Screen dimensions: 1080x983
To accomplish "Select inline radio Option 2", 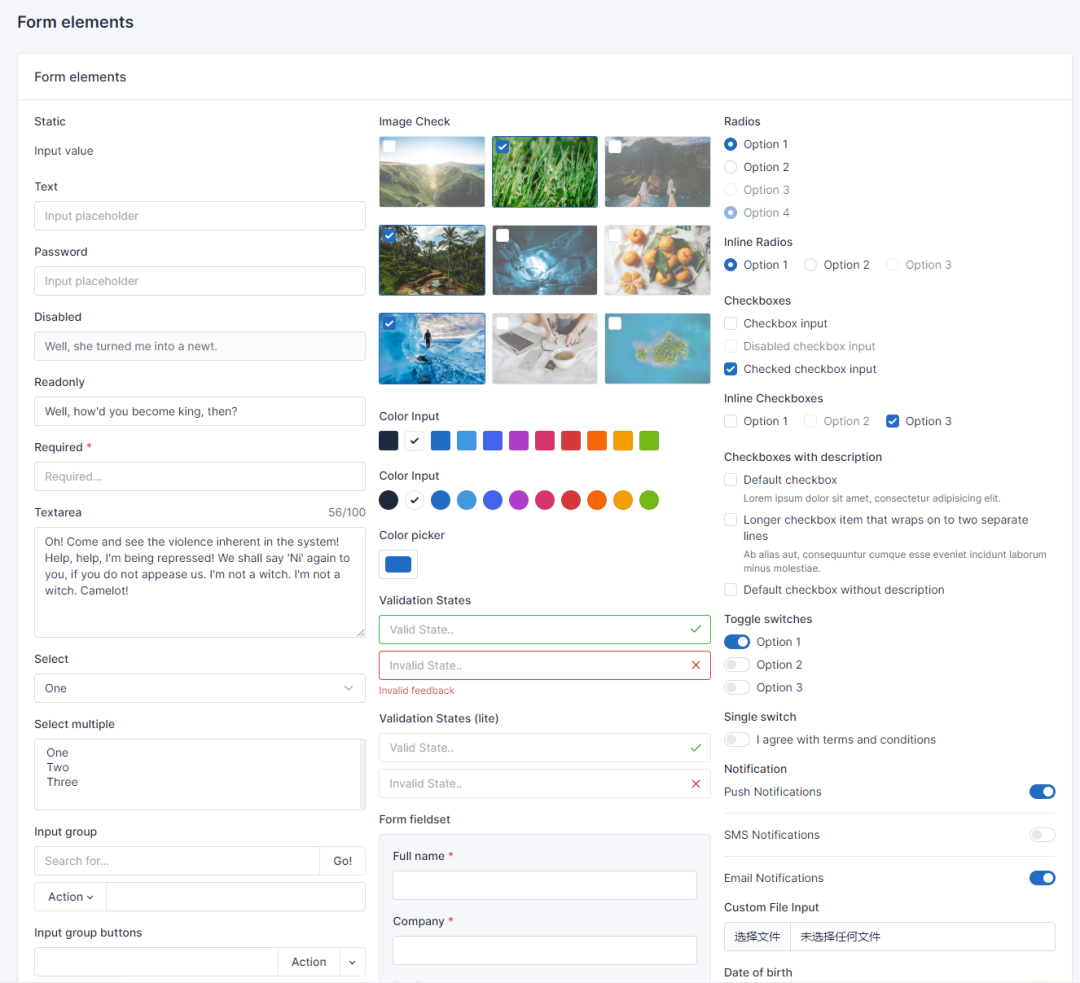I will [811, 265].
